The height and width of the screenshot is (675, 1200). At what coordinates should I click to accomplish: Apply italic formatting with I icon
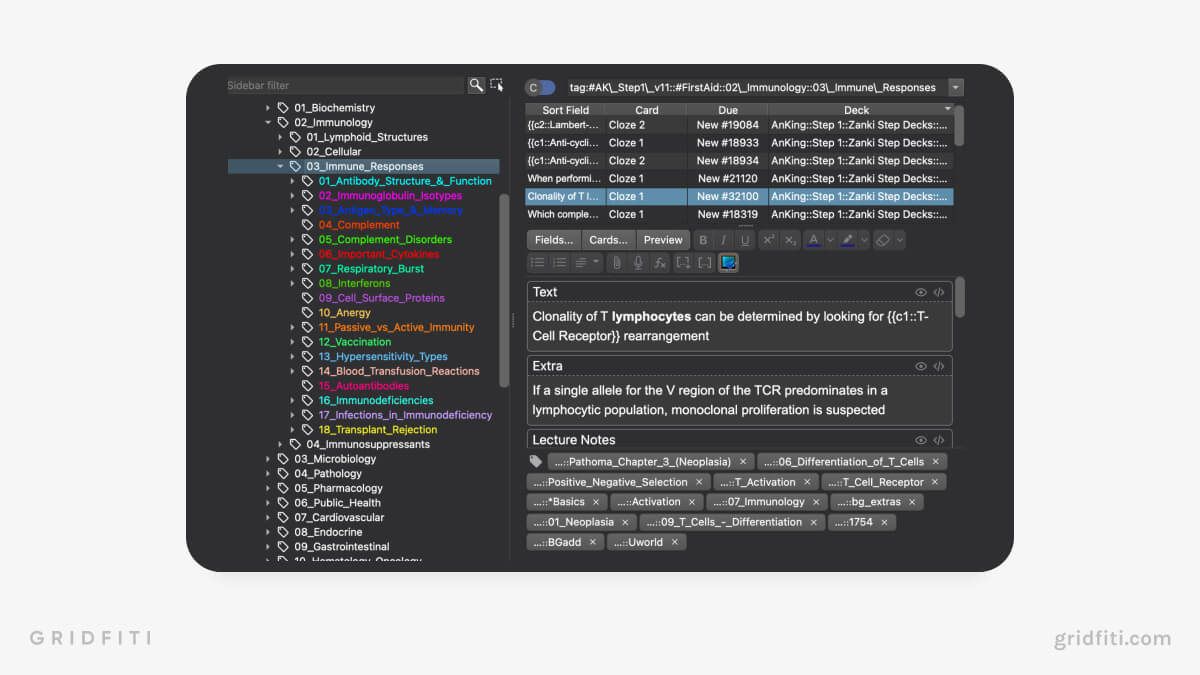pos(724,240)
